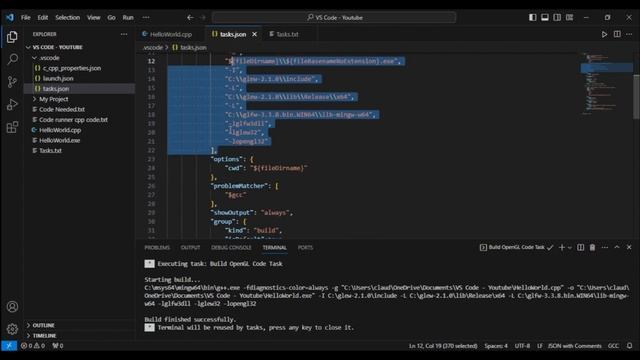640x360 pixels.
Task: Click the remote window indicator in status bar
Action: coord(9,346)
